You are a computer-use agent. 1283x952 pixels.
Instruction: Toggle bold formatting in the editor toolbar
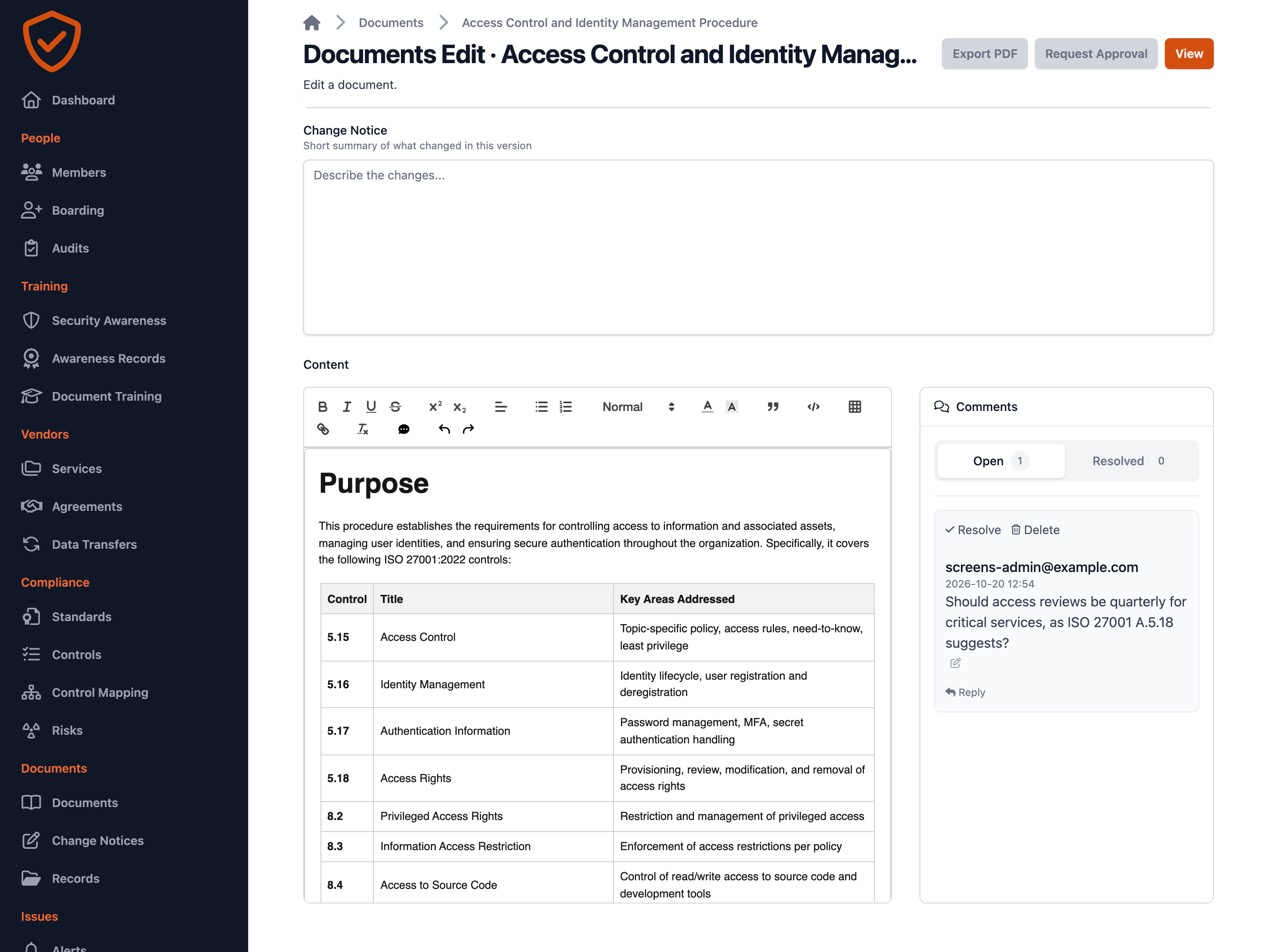(323, 407)
